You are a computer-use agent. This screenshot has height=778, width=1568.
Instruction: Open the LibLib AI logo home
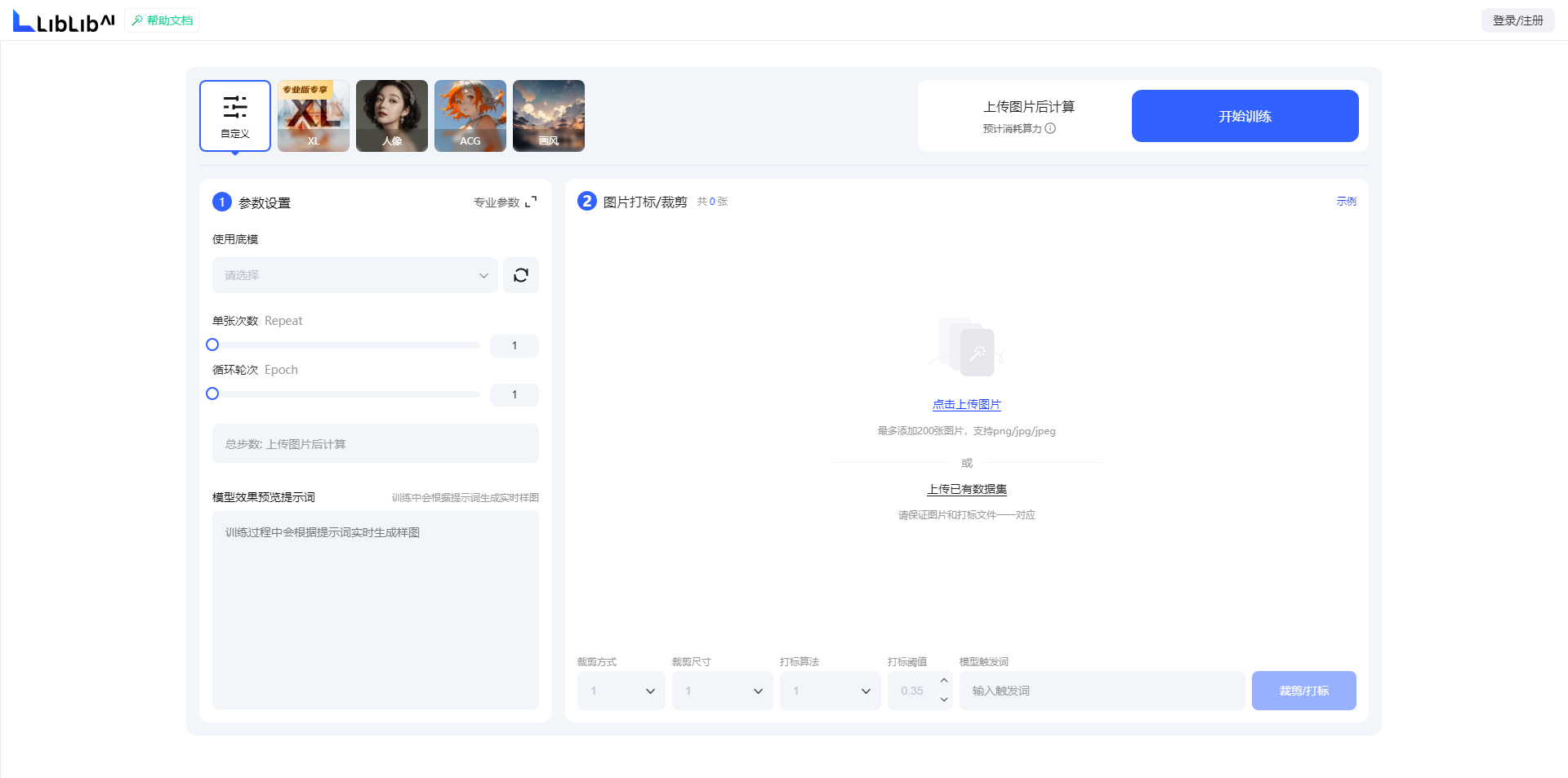coord(64,21)
